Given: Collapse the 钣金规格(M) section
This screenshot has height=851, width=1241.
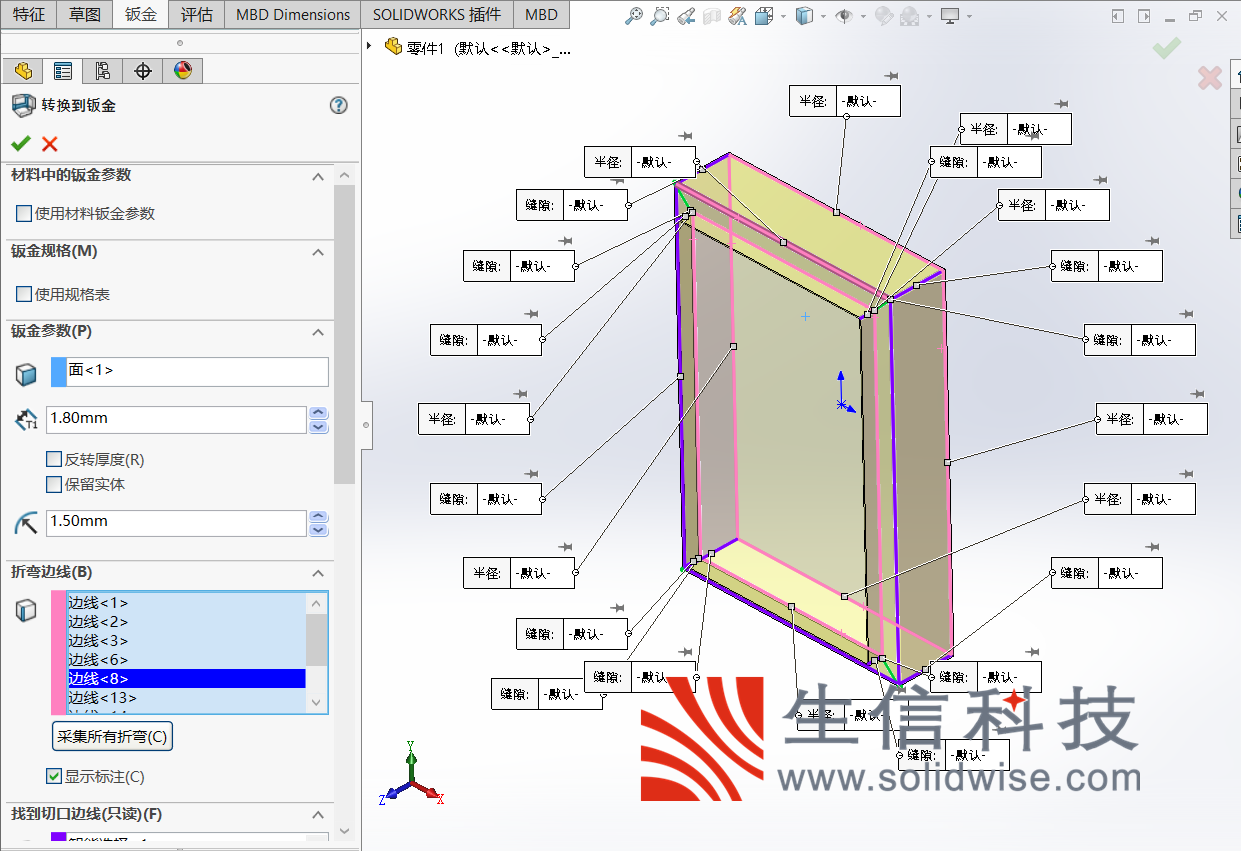Looking at the screenshot, I should 318,252.
